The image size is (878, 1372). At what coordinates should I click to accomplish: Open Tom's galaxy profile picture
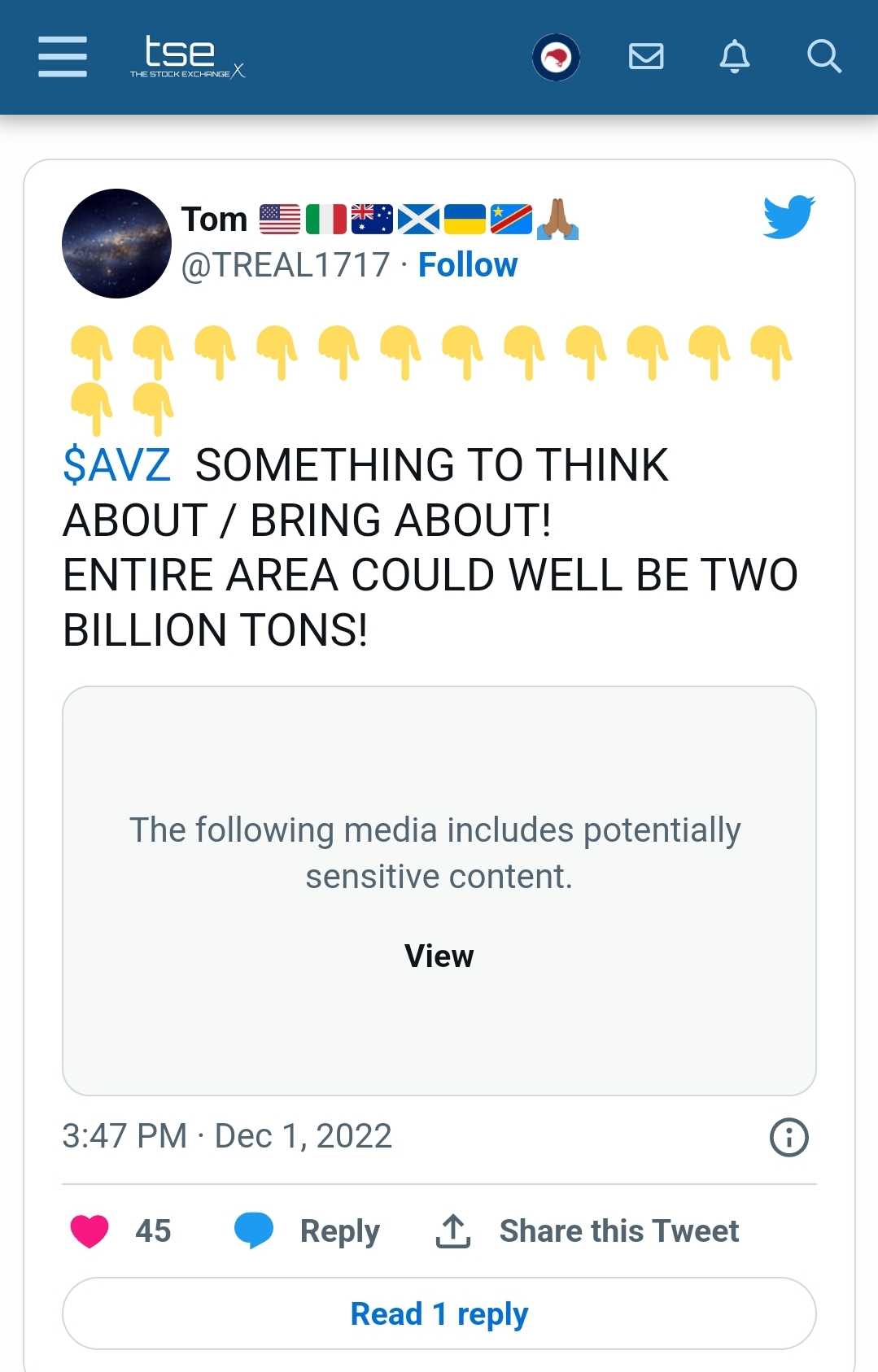coord(116,243)
